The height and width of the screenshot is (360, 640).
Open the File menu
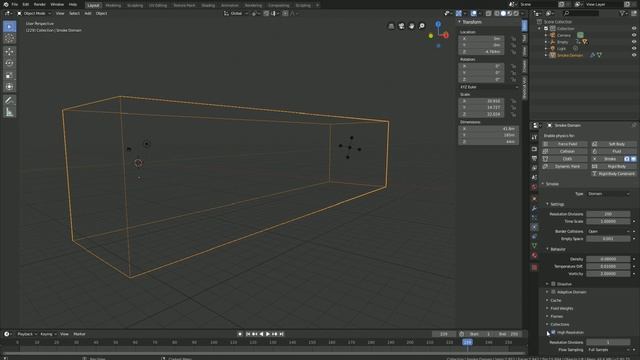point(15,4)
